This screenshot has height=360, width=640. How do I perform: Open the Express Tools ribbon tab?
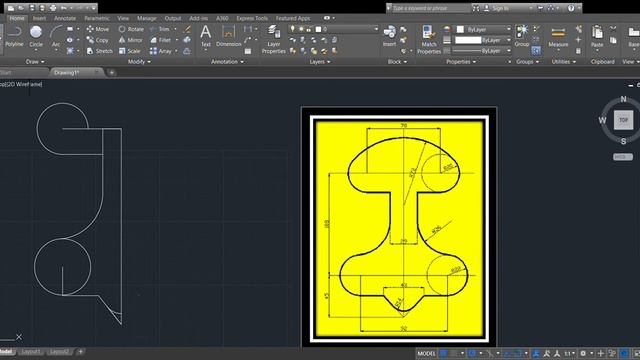tap(252, 18)
